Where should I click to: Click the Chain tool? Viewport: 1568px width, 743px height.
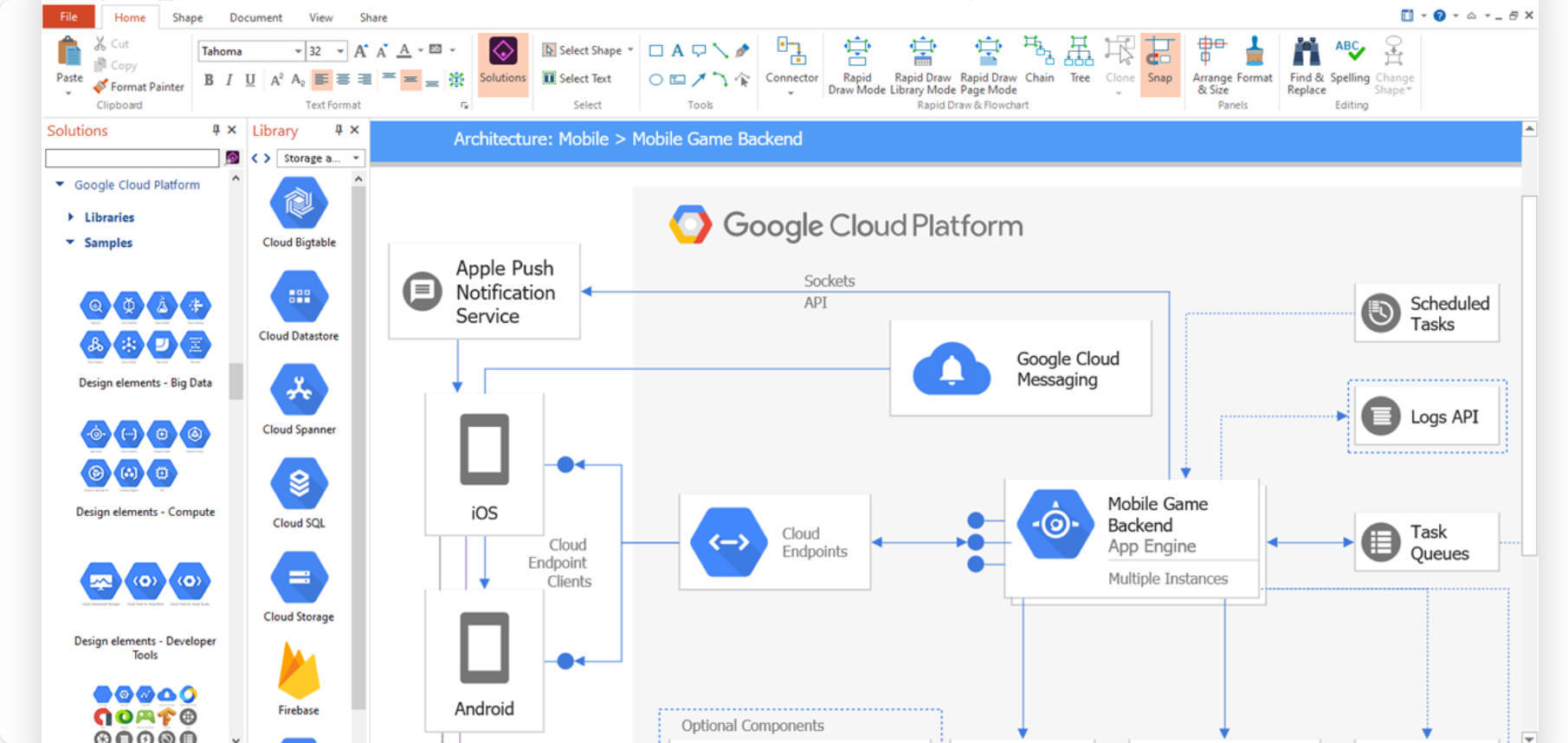point(1039,61)
